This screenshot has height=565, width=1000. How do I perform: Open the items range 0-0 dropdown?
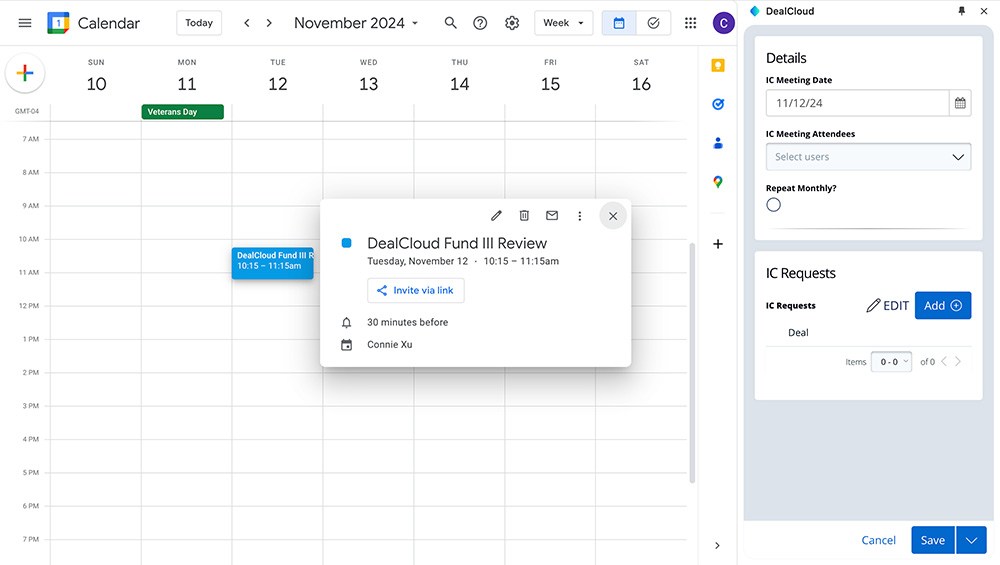(891, 362)
